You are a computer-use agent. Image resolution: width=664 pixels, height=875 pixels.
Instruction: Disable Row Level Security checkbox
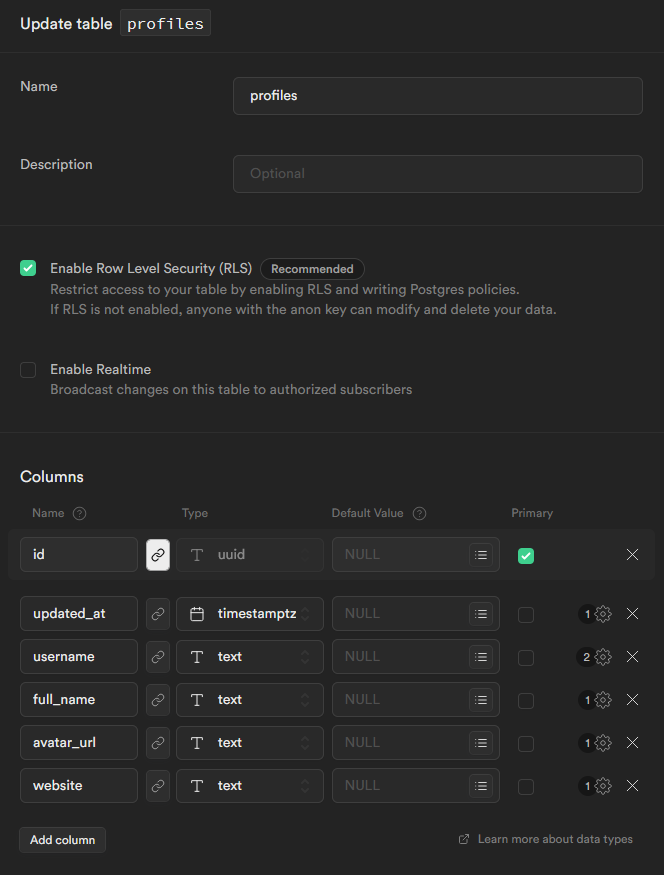point(28,268)
